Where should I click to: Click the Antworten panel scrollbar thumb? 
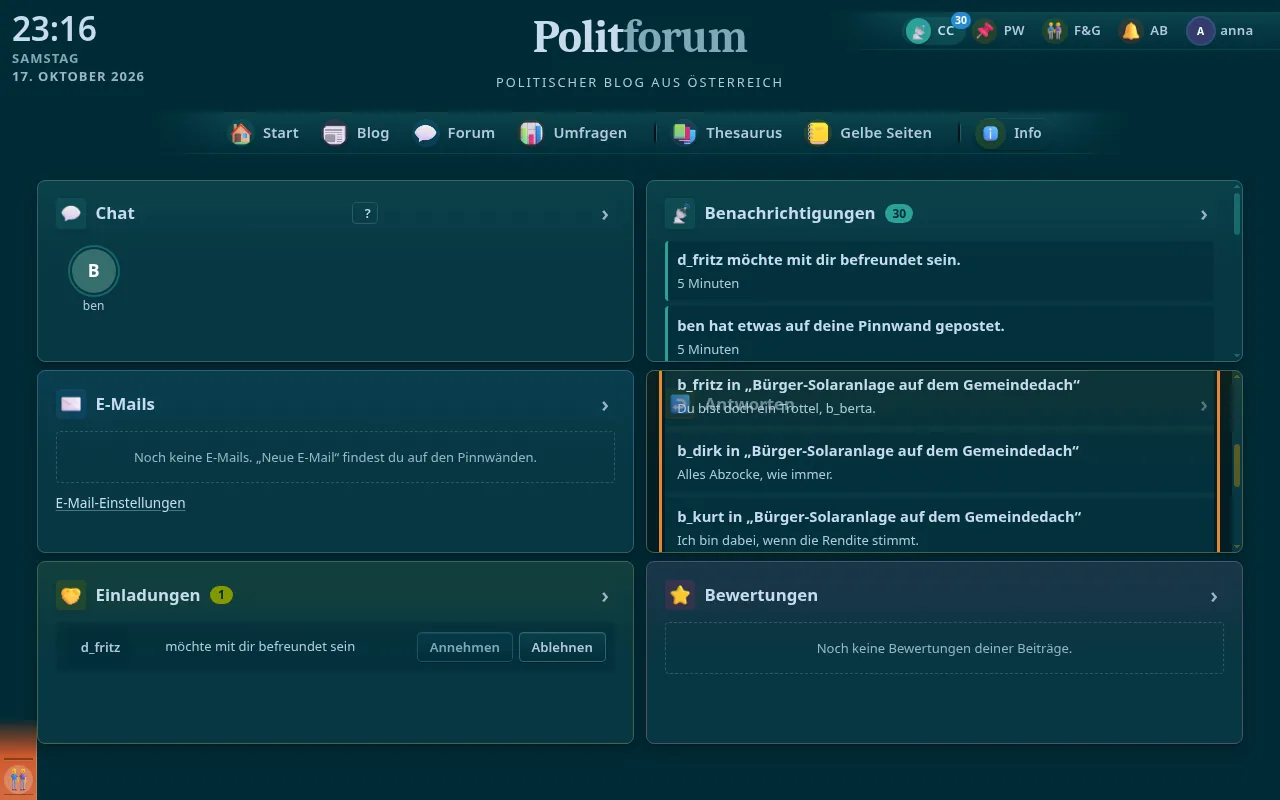click(x=1237, y=466)
